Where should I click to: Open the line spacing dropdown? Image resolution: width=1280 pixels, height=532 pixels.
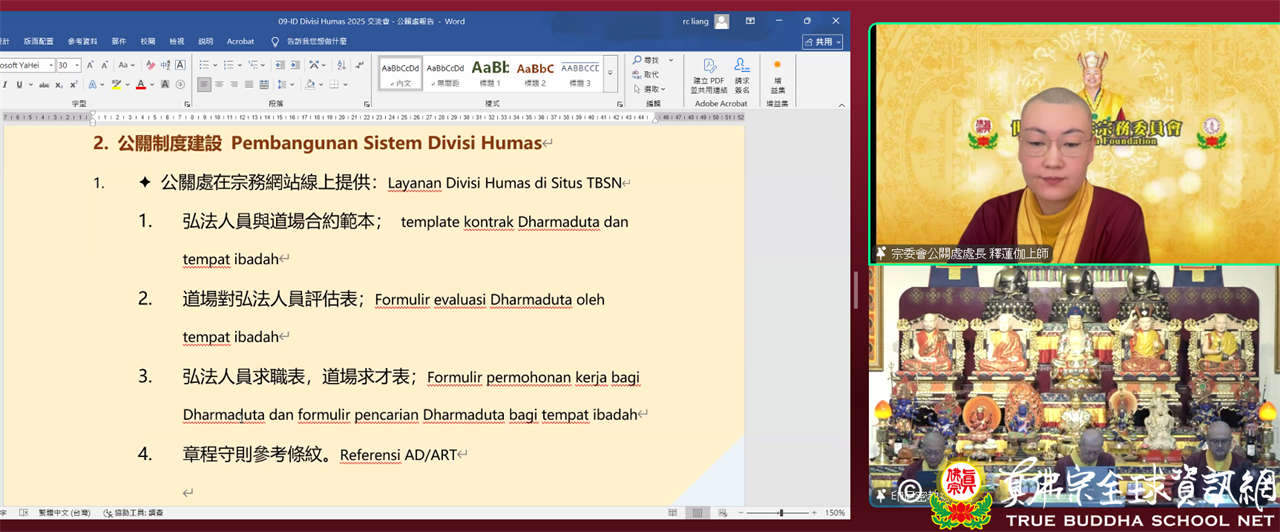tap(284, 85)
